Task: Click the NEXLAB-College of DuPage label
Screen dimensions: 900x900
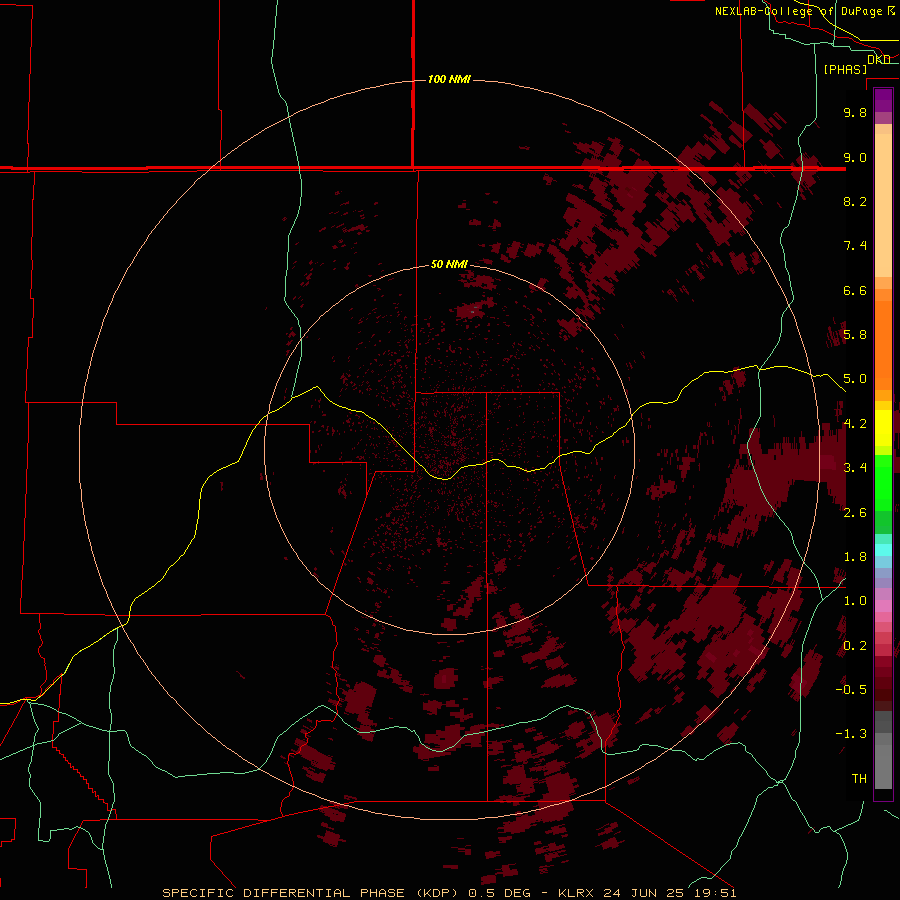Action: pos(798,11)
